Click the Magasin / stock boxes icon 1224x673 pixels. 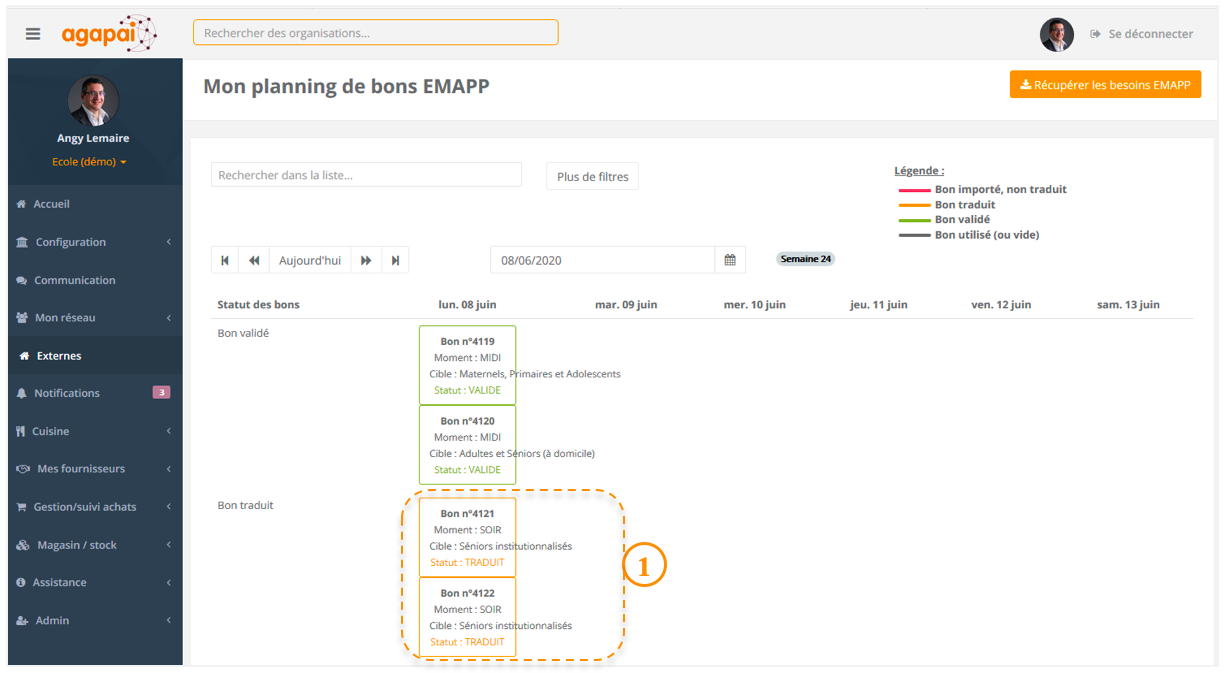pyautogui.click(x=23, y=545)
